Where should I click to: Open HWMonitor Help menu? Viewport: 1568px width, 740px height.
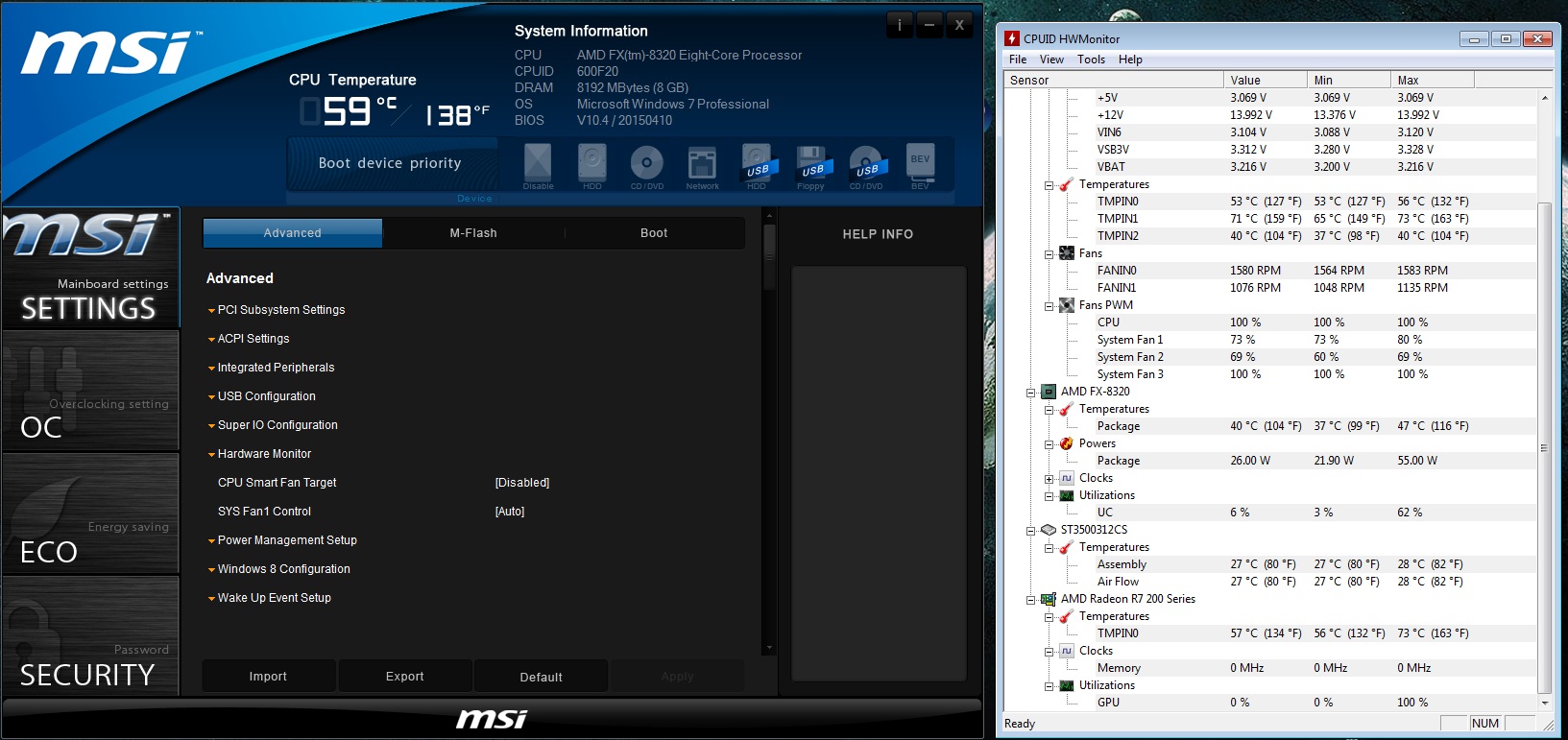point(1130,60)
